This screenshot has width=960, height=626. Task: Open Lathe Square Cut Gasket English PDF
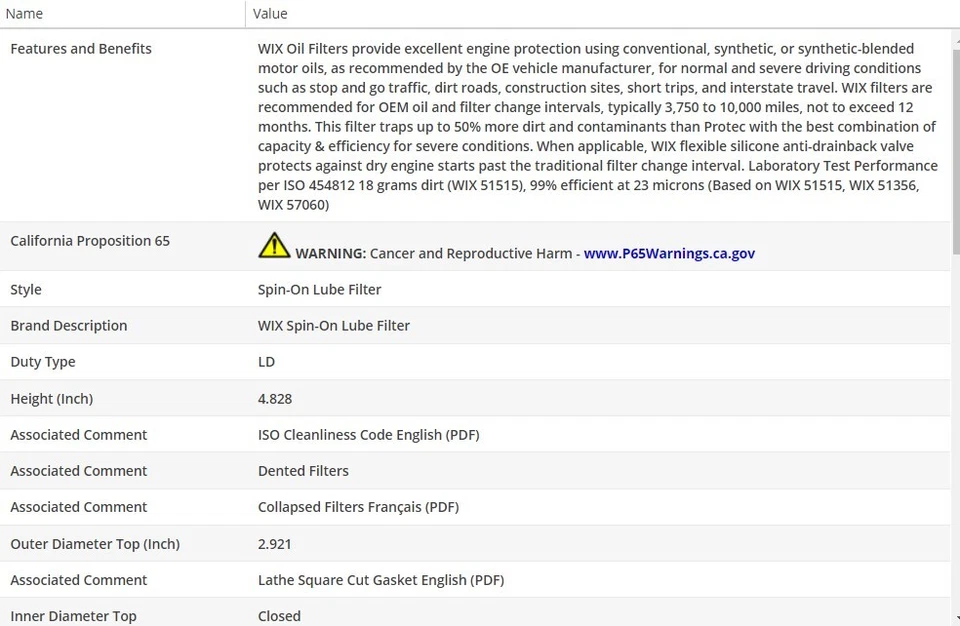tap(380, 580)
